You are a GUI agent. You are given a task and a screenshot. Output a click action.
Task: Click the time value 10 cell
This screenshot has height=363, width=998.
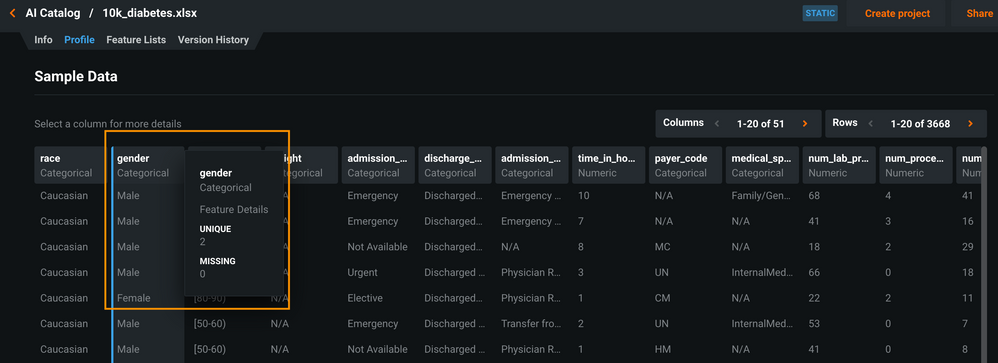583,196
